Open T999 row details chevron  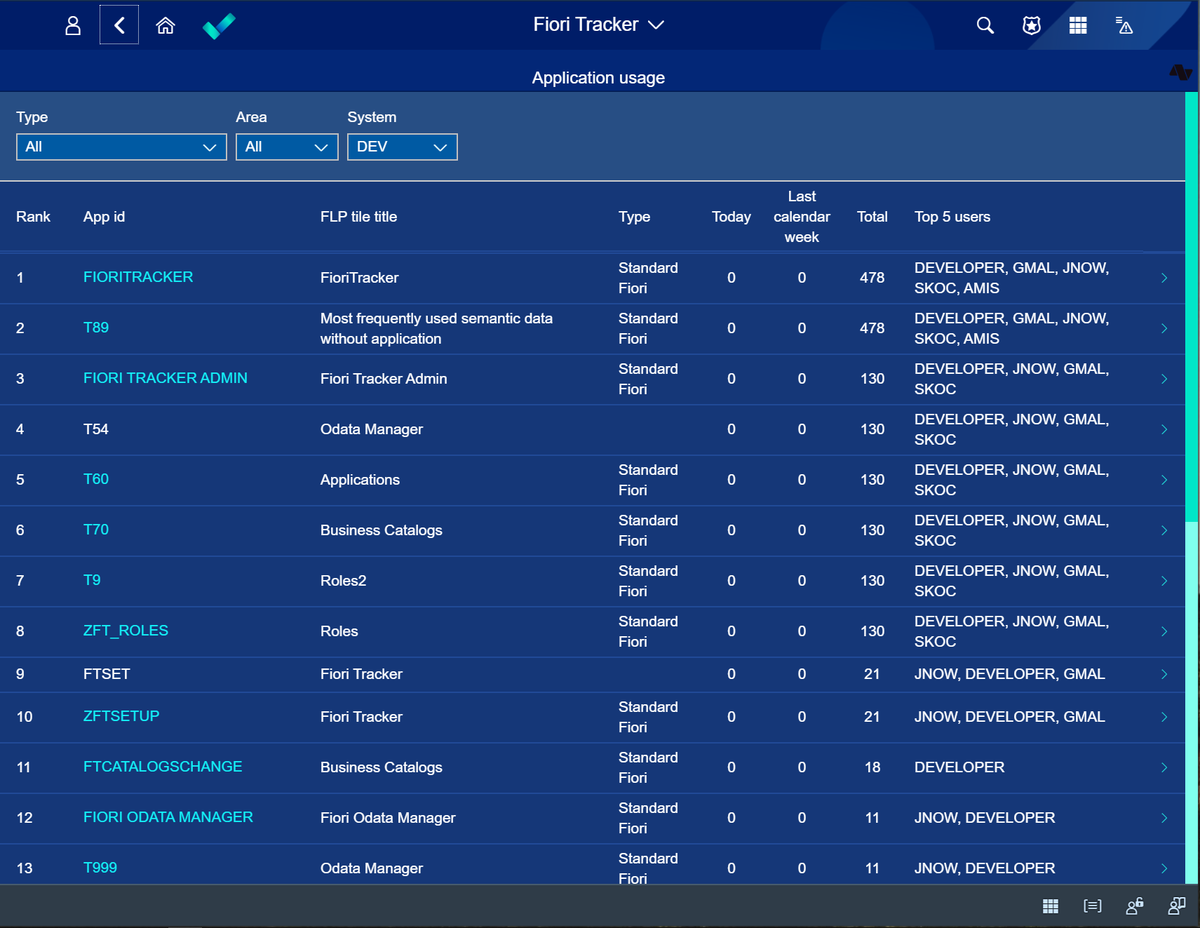pyautogui.click(x=1164, y=868)
